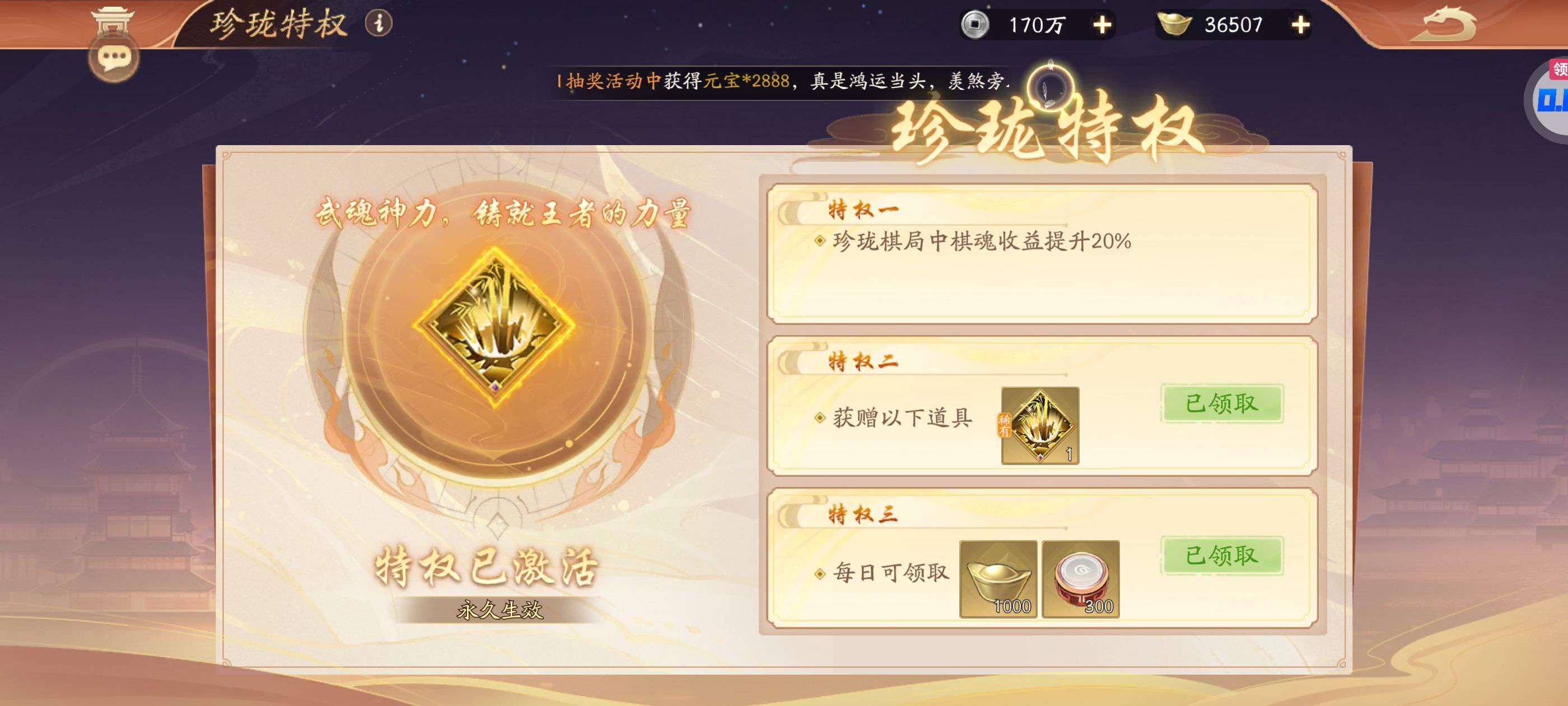Viewport: 1568px width, 706px height.
Task: Tap the info icon beside 珍珑特权
Action: pyautogui.click(x=378, y=23)
